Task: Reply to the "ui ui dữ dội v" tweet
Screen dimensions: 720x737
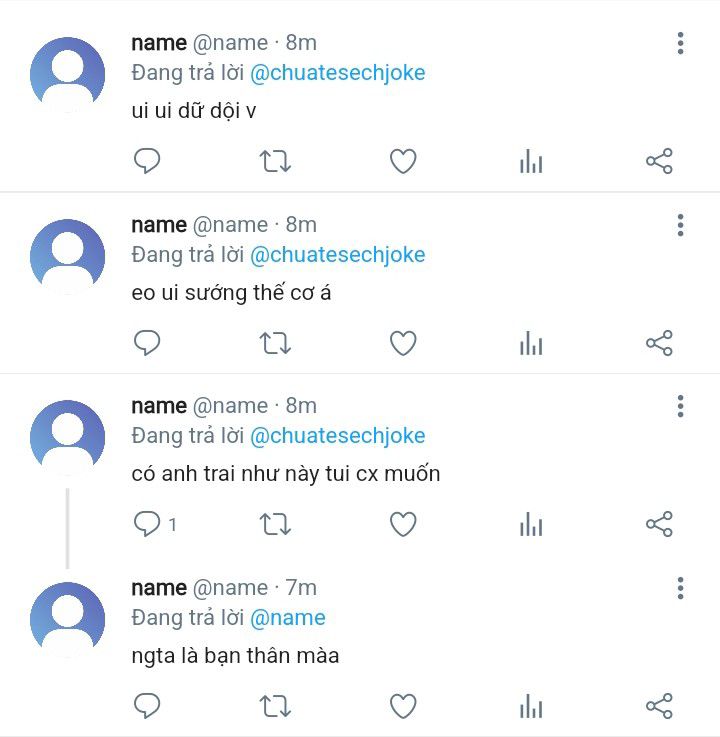Action: click(147, 161)
